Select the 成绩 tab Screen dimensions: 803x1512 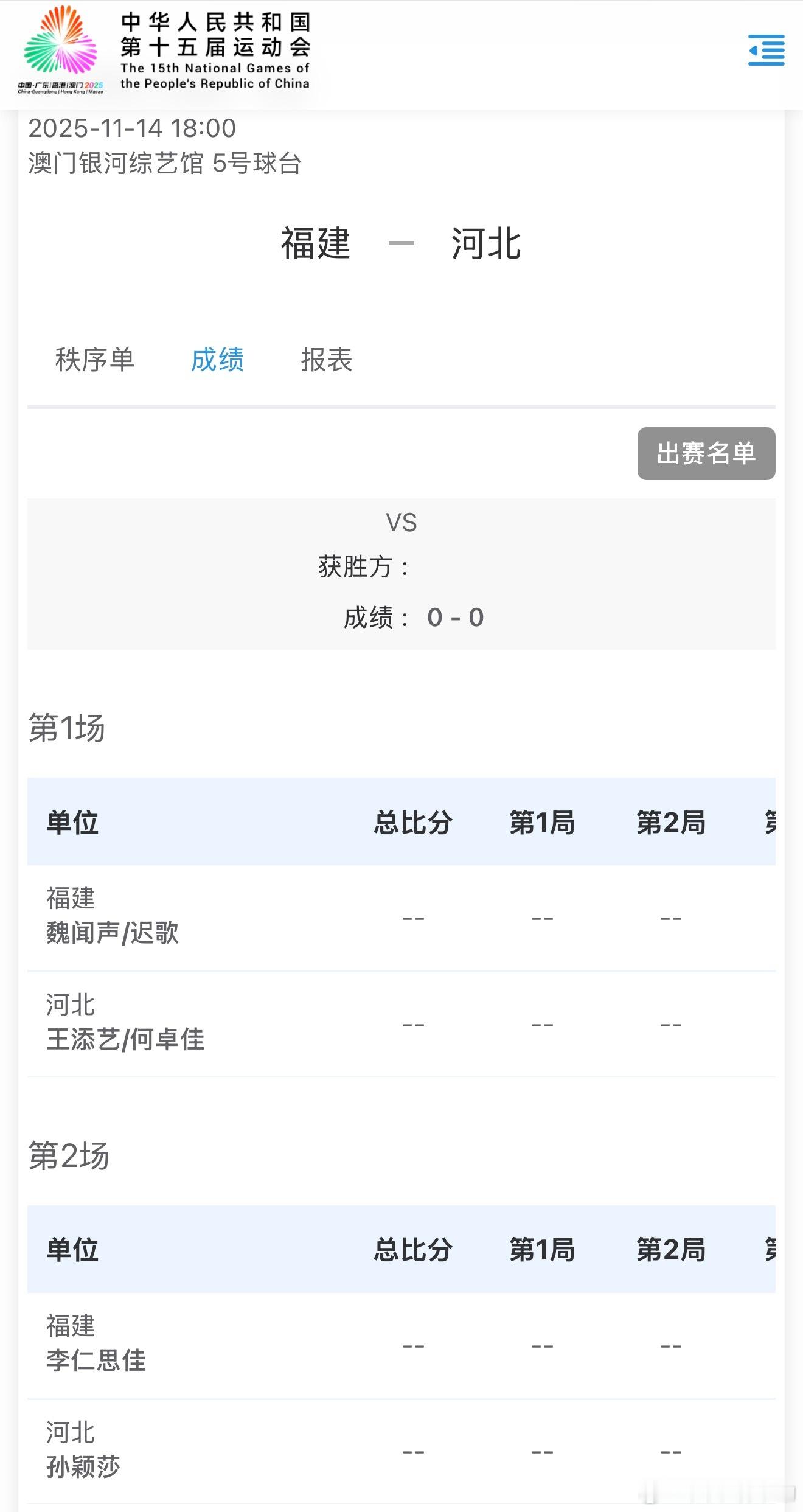pyautogui.click(x=217, y=360)
